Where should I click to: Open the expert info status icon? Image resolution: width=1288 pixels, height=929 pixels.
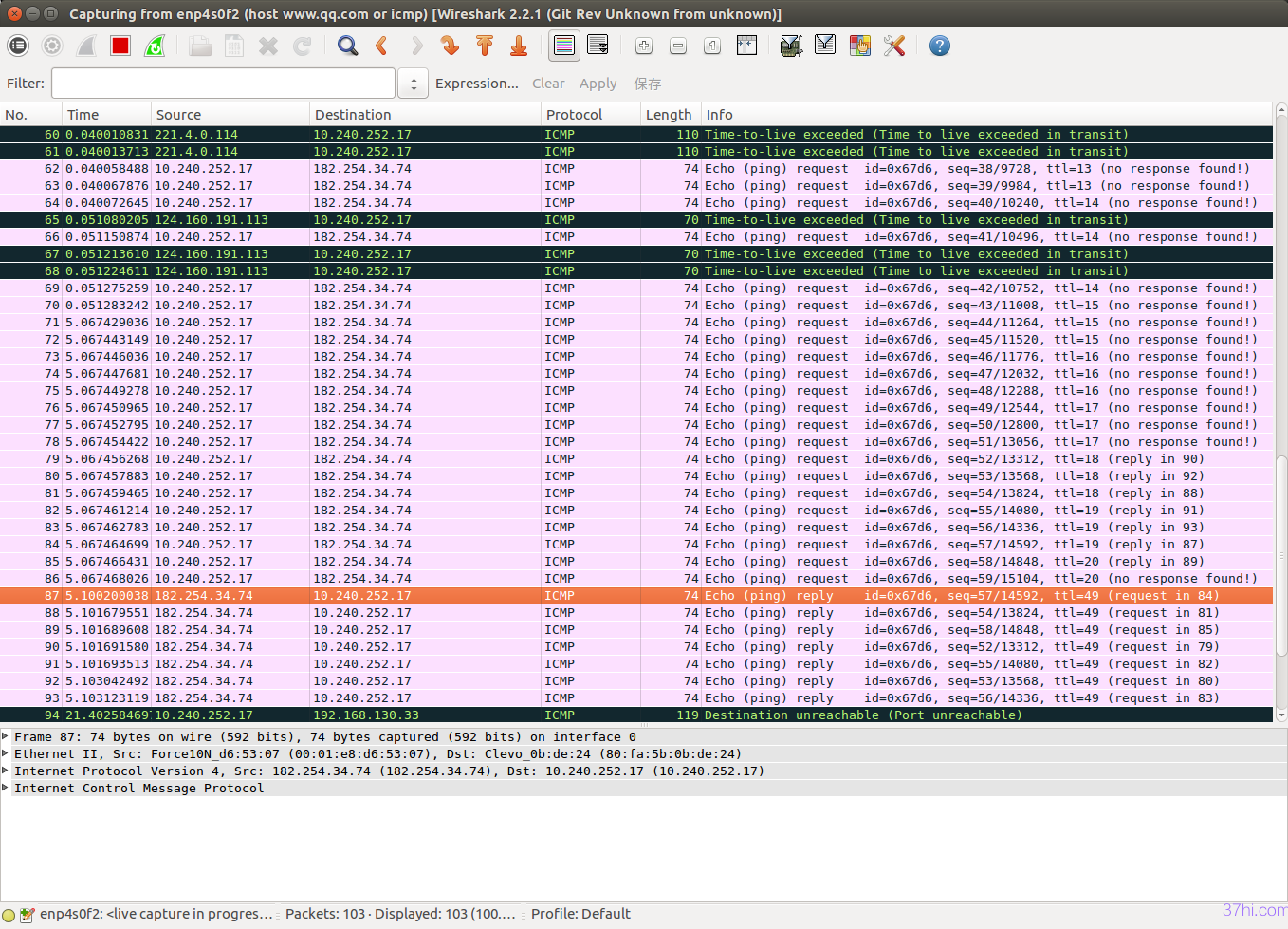pos(9,915)
